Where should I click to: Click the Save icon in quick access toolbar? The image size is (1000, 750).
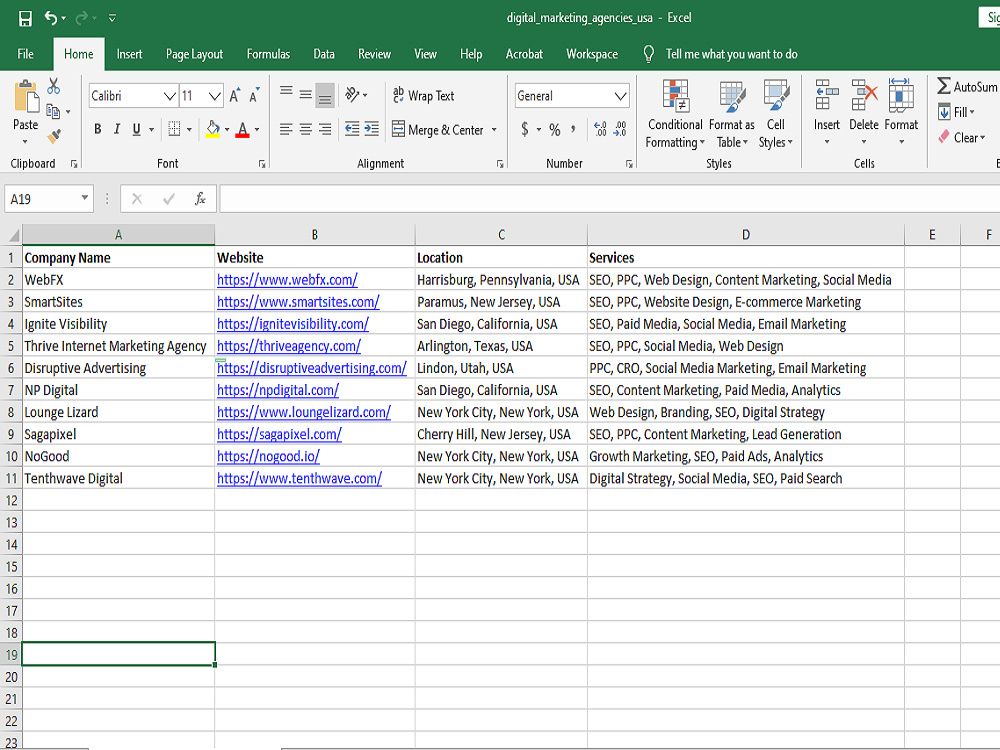pyautogui.click(x=25, y=18)
